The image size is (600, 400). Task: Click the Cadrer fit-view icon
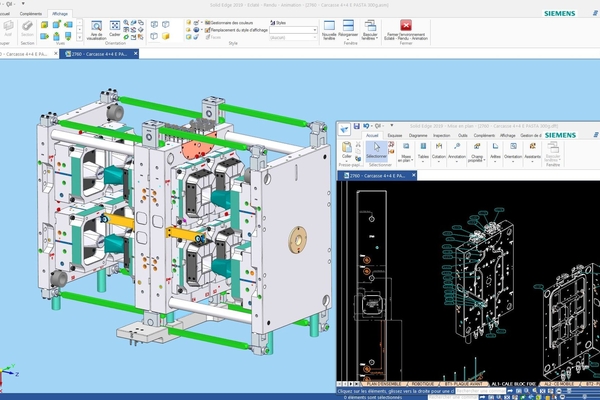point(115,27)
